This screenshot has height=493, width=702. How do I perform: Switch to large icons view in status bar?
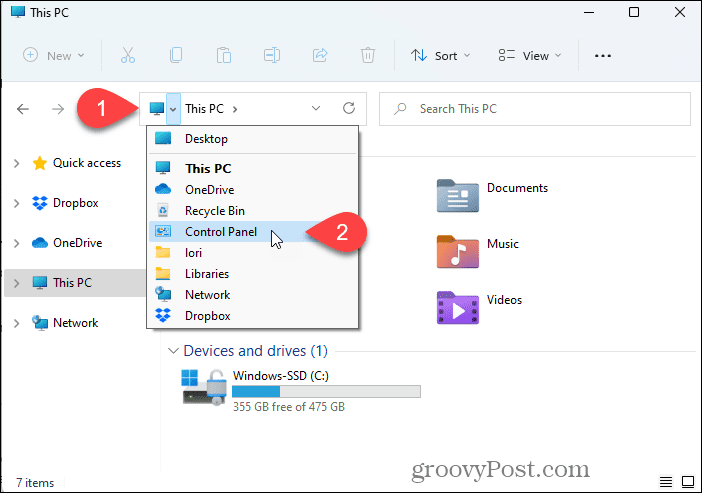[x=688, y=482]
